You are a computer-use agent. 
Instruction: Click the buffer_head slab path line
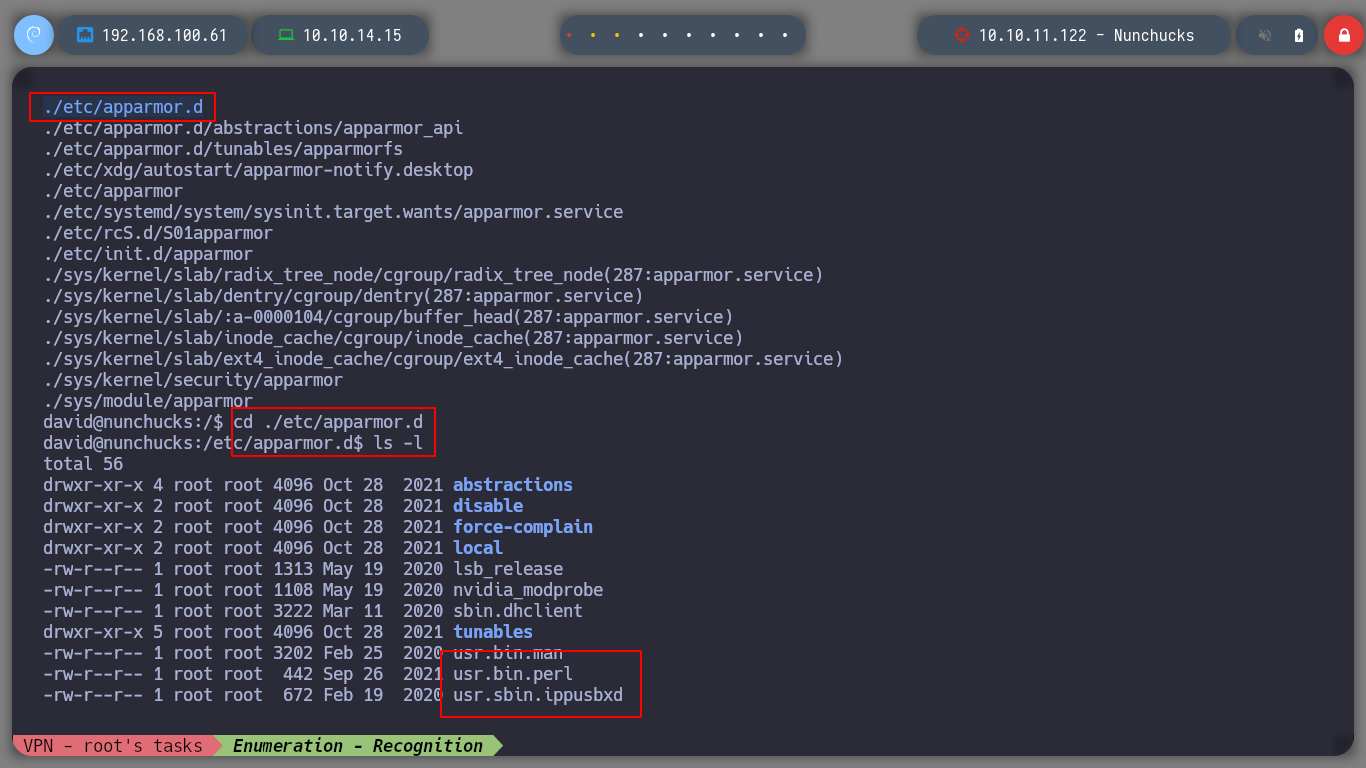pos(388,317)
